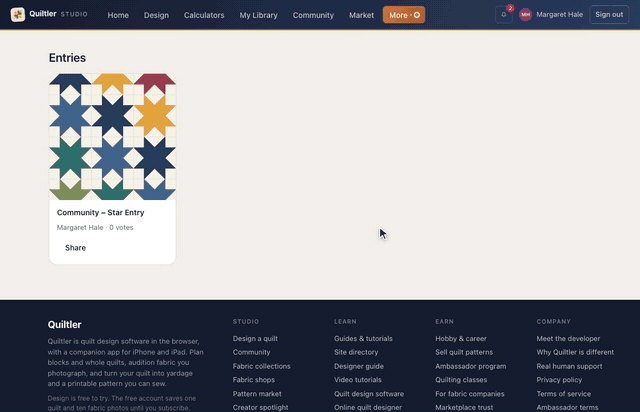Open Quilting classes link
The width and height of the screenshot is (640, 412).
(x=461, y=380)
